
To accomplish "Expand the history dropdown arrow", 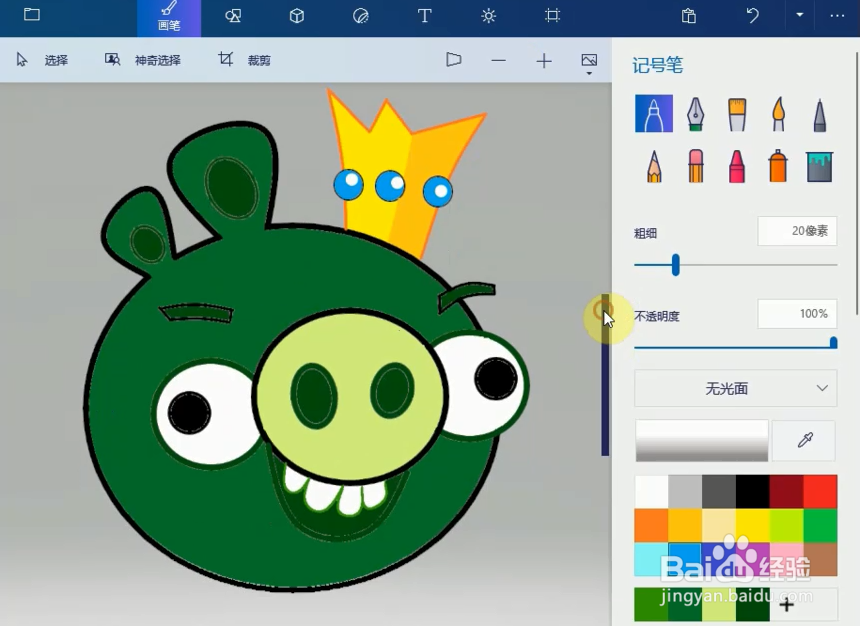I will click(x=800, y=15).
